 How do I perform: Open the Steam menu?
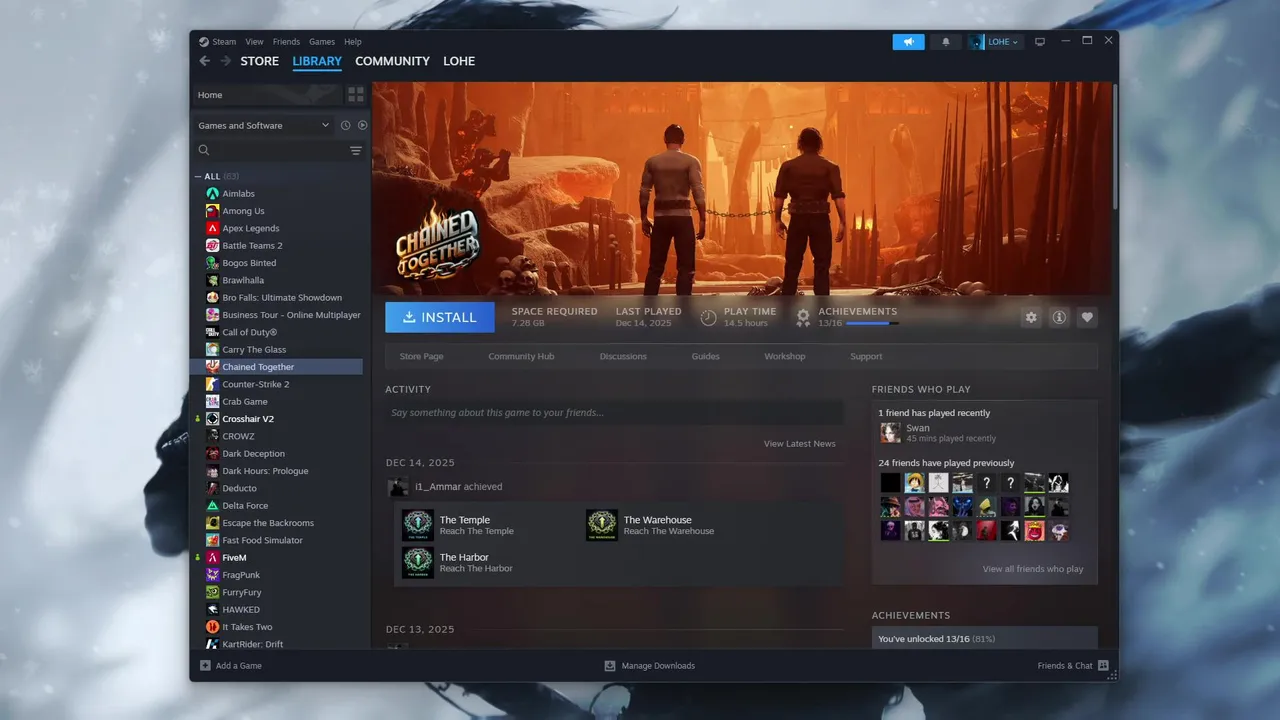tap(224, 42)
